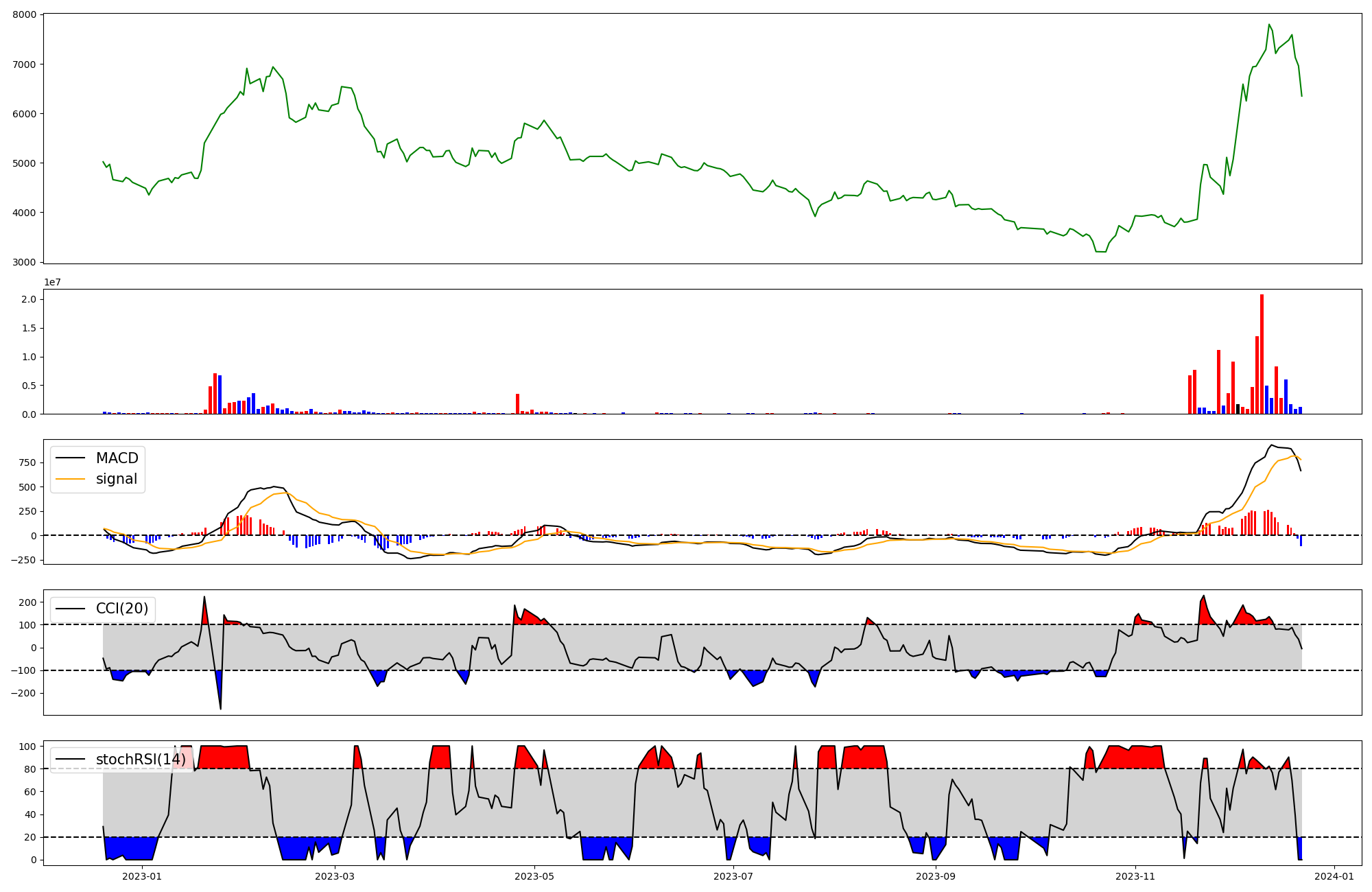The image size is (1372, 892).
Task: Click the highest peak of the green price line
Action: coord(1269,25)
